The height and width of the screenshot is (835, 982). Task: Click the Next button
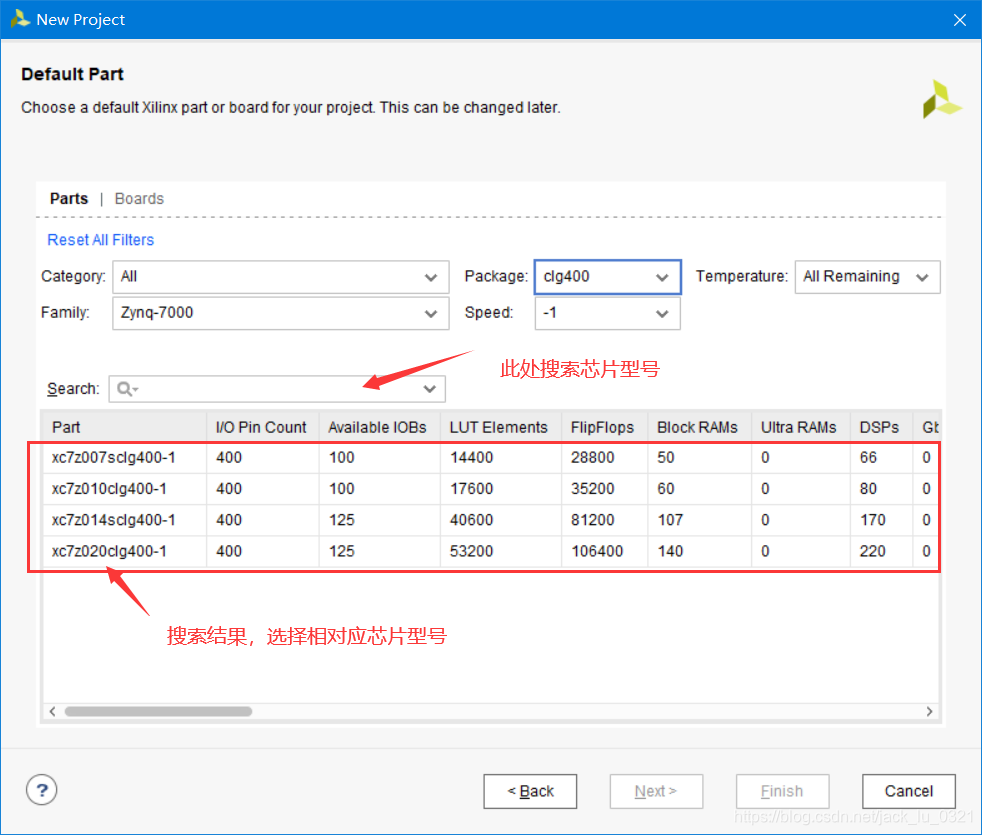pos(656,791)
